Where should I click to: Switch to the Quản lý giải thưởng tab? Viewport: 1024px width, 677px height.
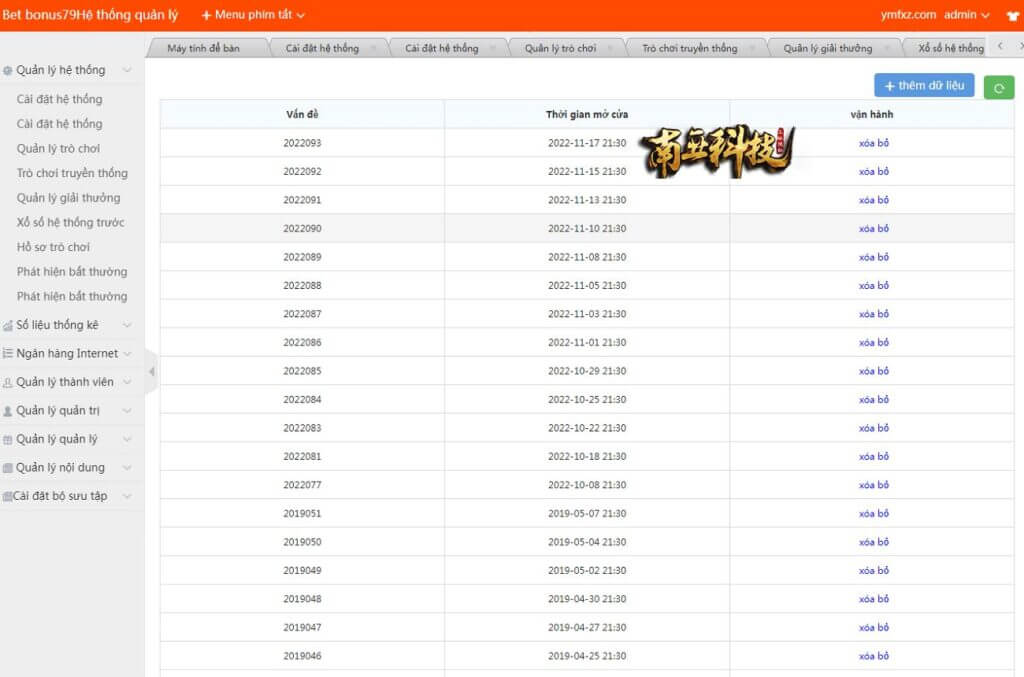[x=827, y=48]
